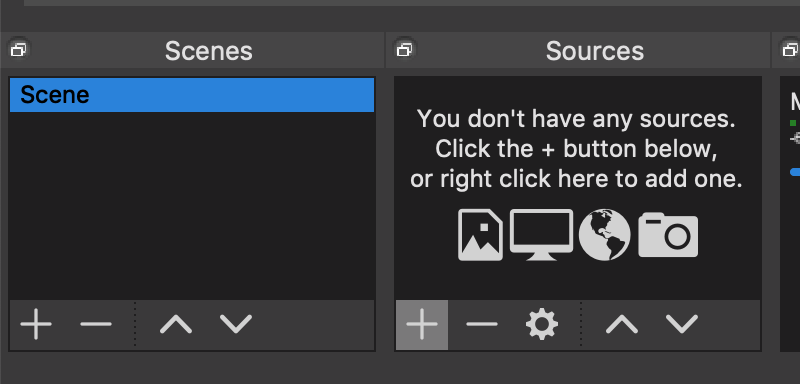This screenshot has width=800, height=384.
Task: Move source down in Sources list
Action: coord(682,324)
